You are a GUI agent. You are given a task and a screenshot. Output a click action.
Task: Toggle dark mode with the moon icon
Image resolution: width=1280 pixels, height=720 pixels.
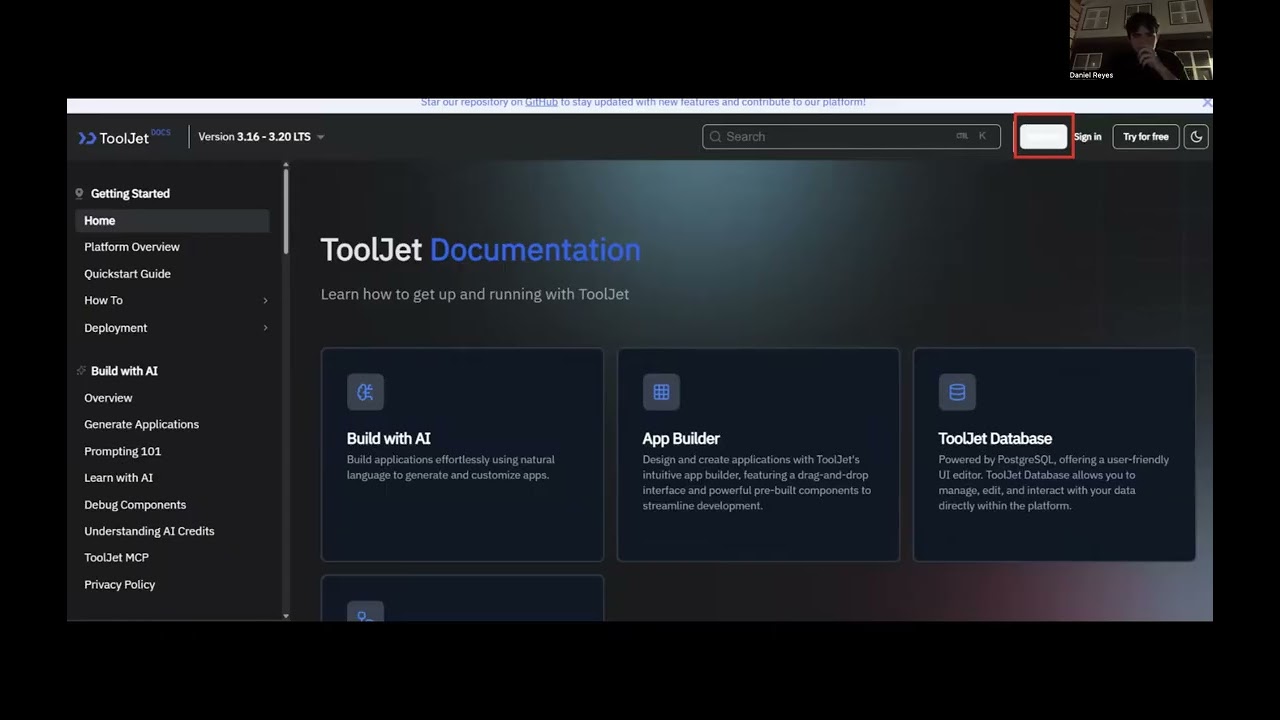pos(1196,137)
